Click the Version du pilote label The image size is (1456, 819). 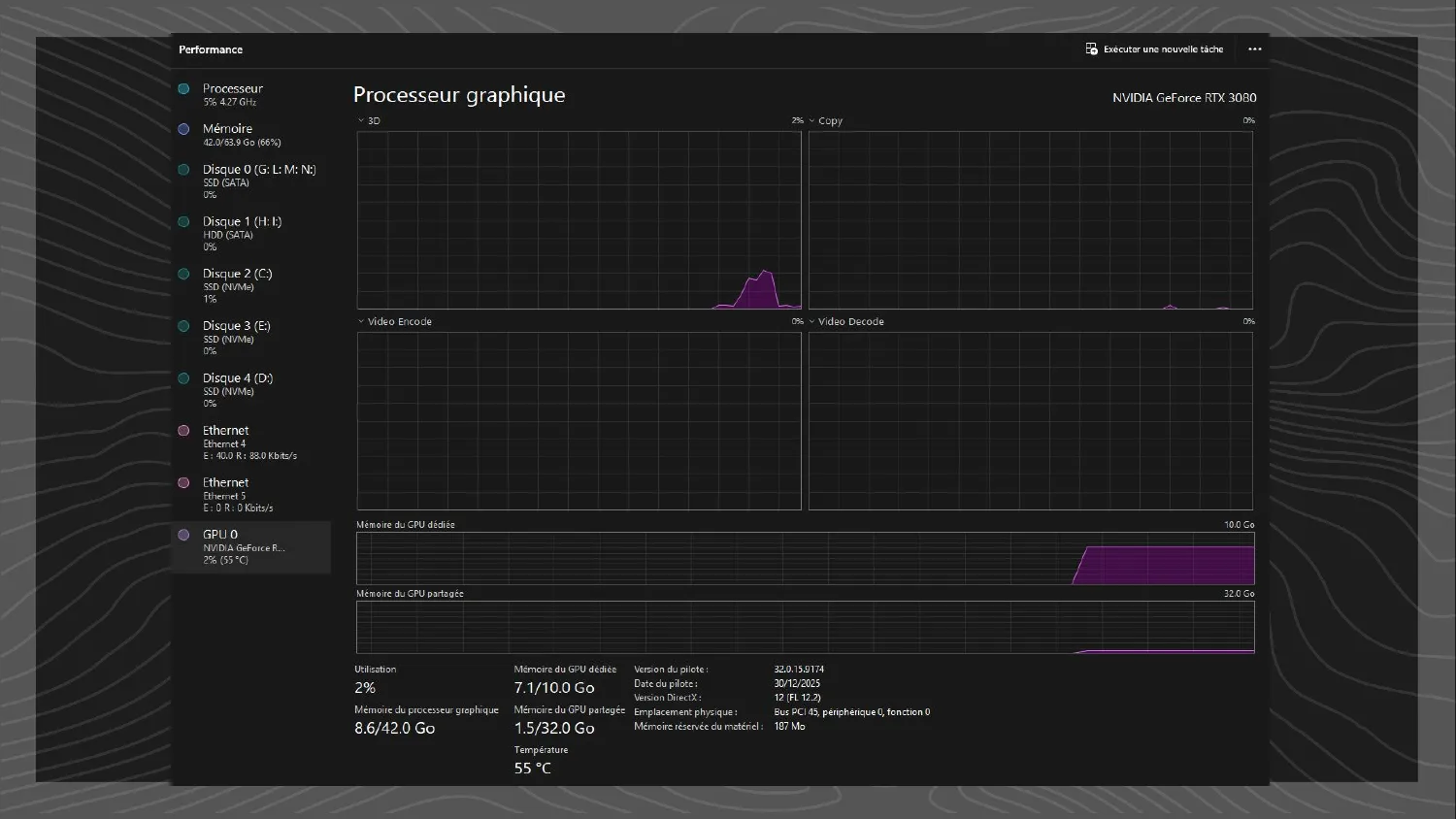671,670
